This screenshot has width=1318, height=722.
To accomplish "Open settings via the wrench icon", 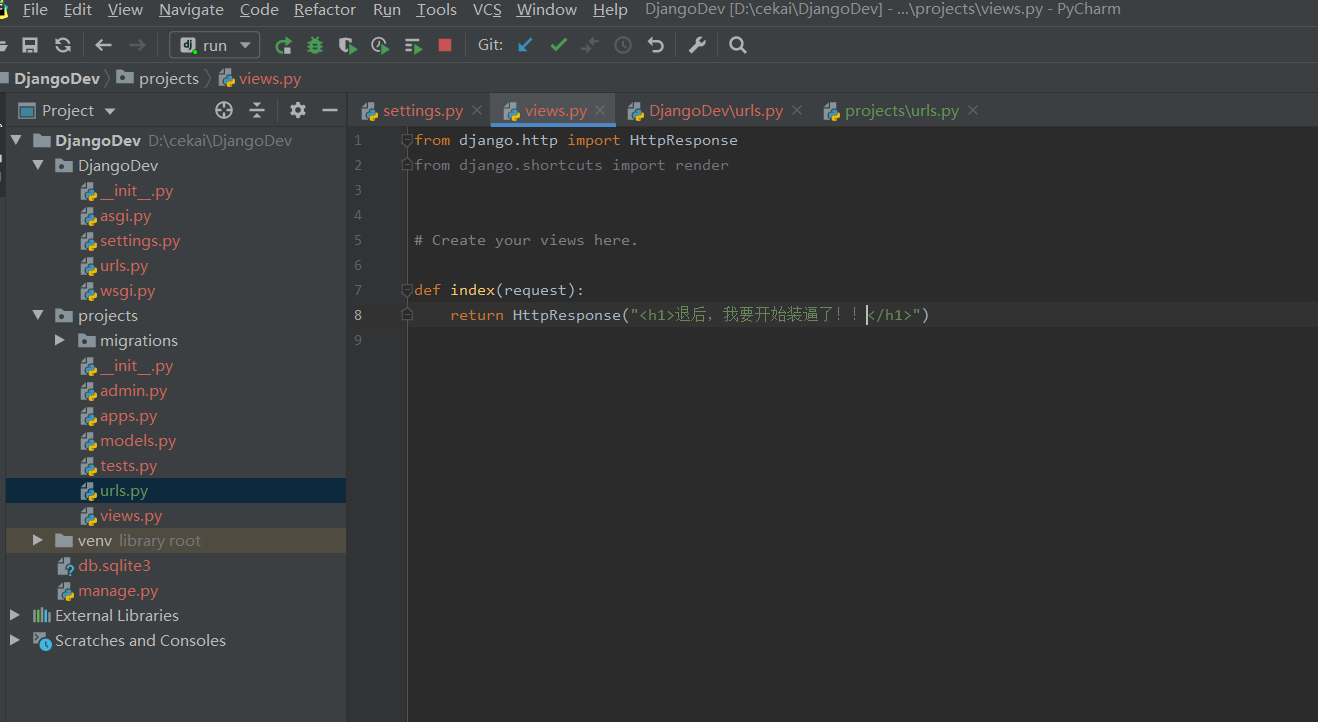I will coord(697,45).
